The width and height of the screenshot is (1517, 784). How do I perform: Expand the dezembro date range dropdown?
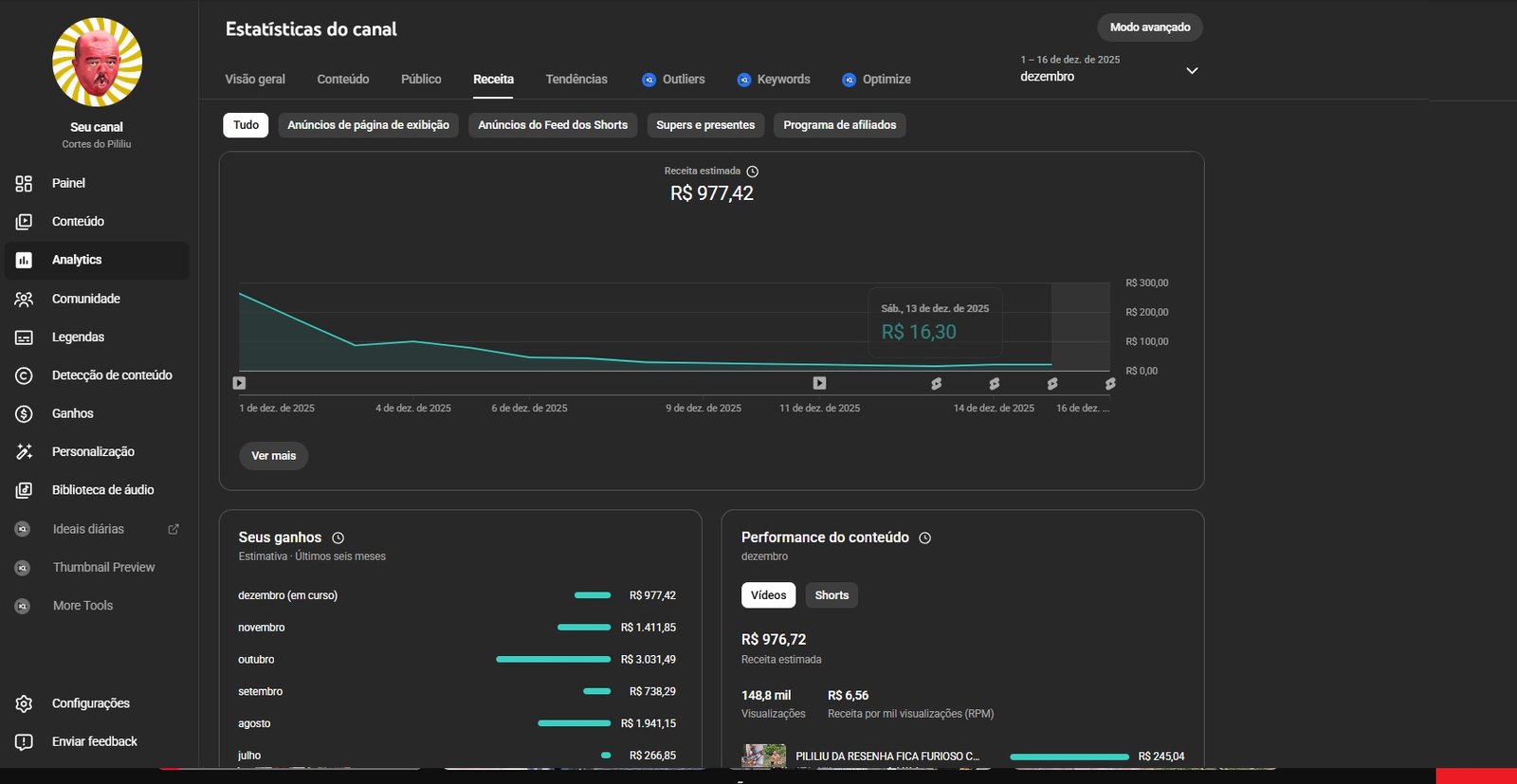[1192, 71]
